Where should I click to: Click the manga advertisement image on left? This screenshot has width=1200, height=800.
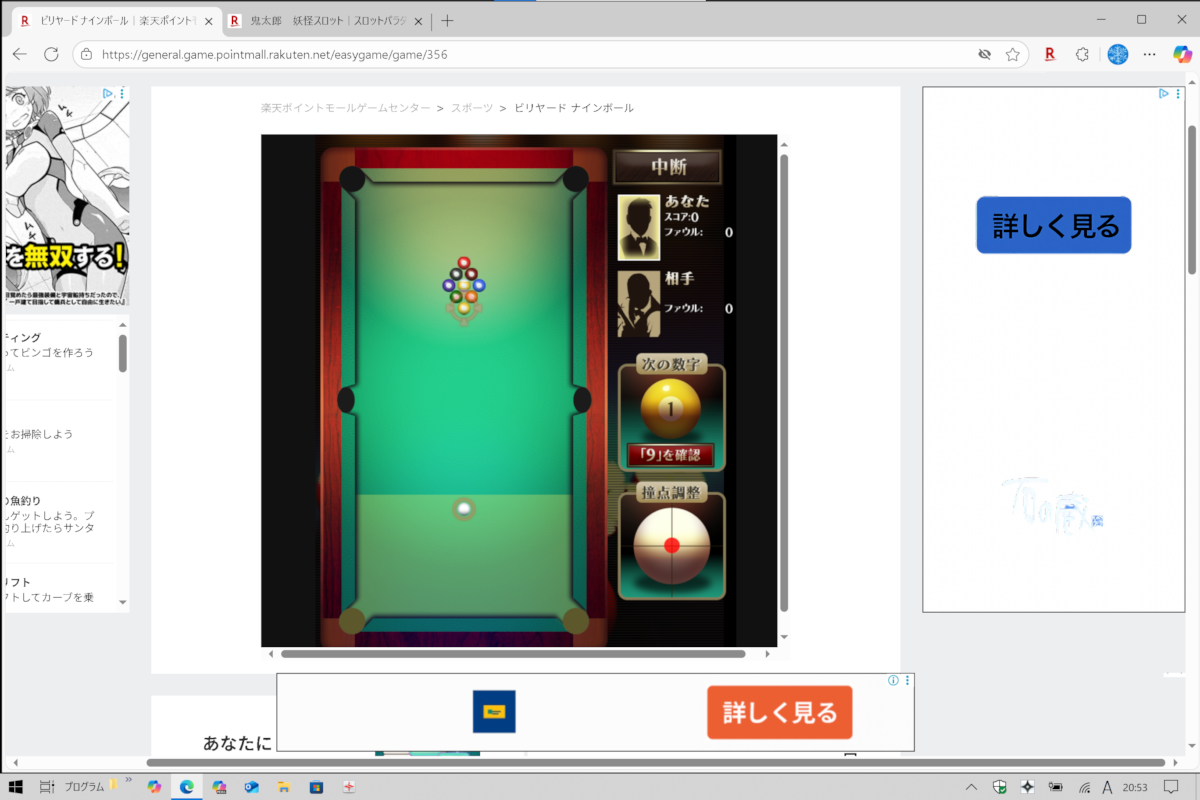click(67, 195)
